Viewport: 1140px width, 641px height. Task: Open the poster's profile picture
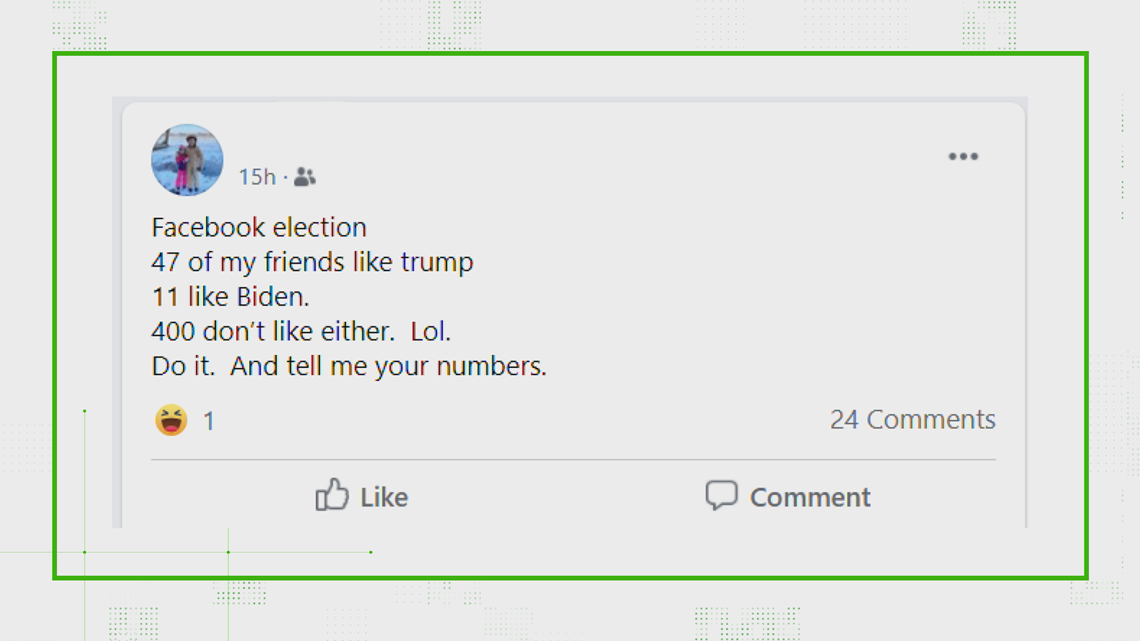pos(187,160)
